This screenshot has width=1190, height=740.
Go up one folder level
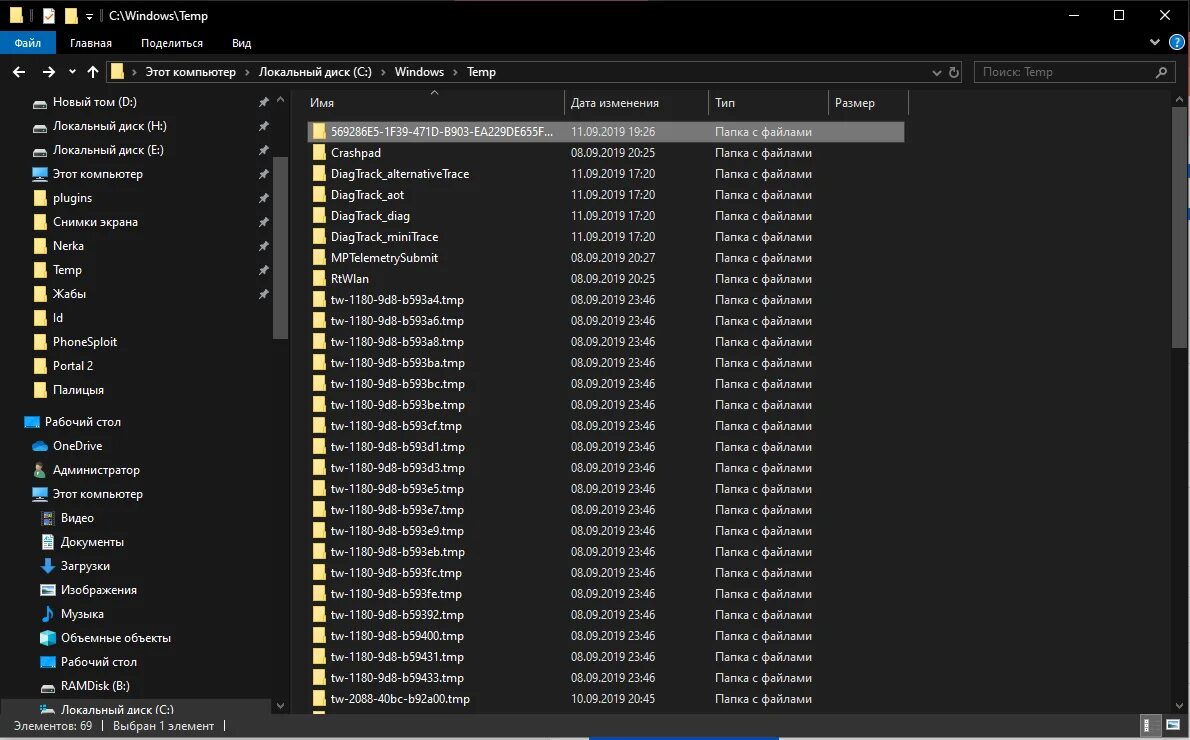tap(93, 72)
